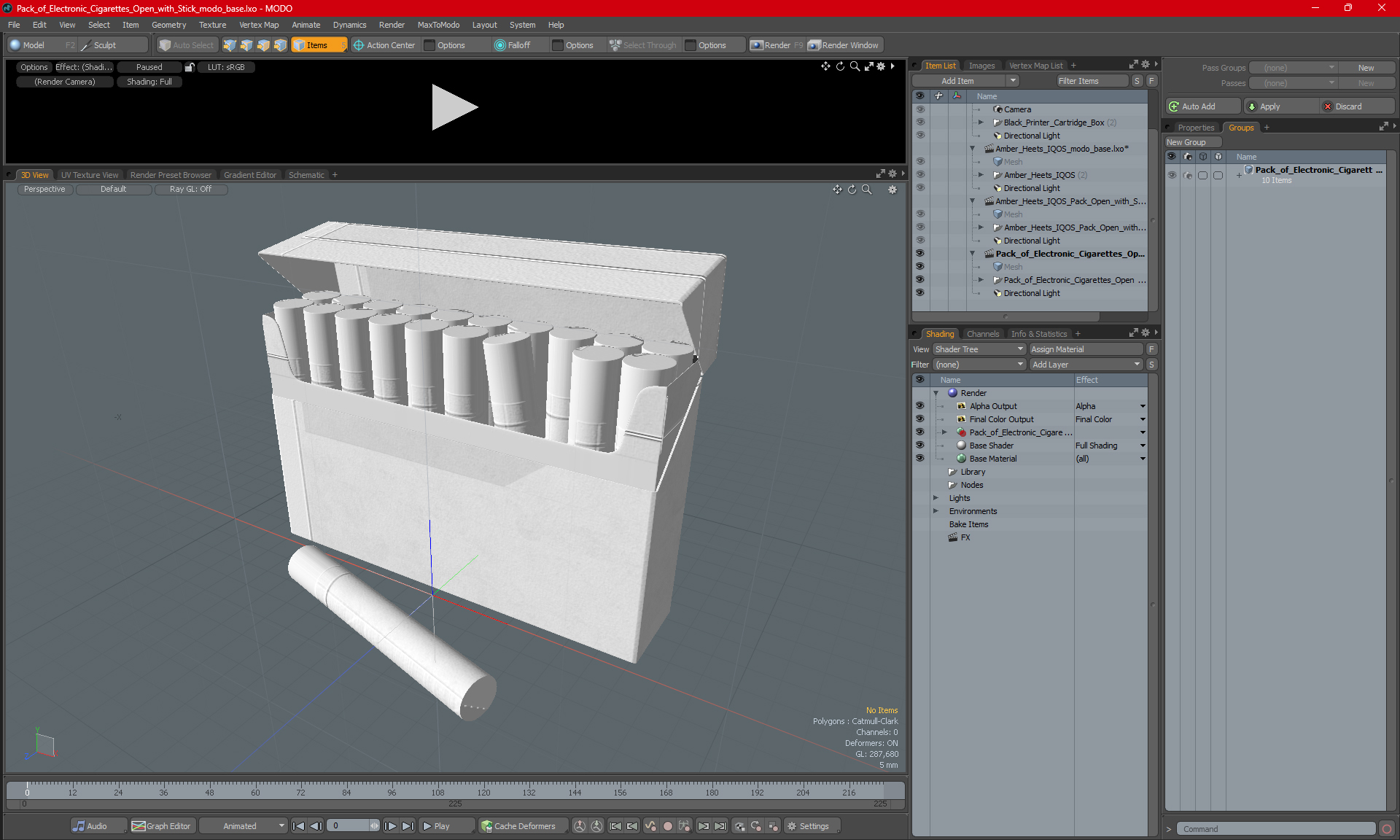Open the Geometry menu
The height and width of the screenshot is (840, 1400).
coord(168,25)
